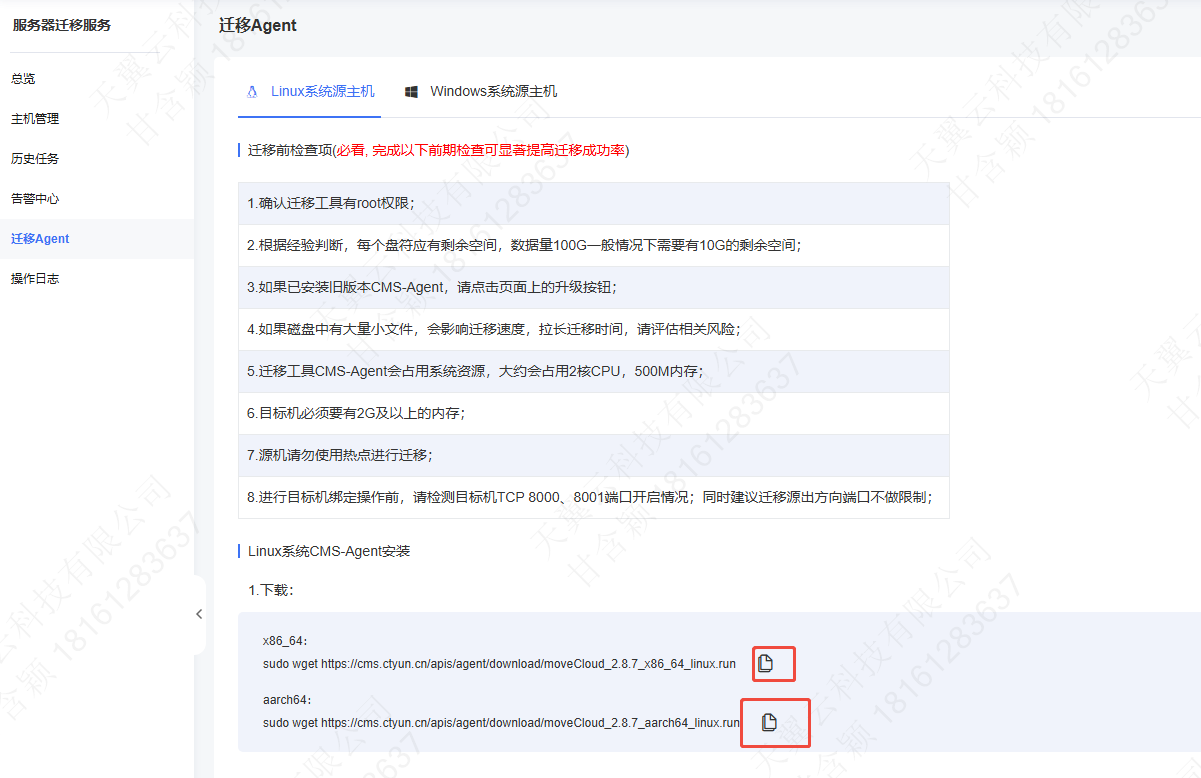Click the Linux penguin icon in tab

click(x=251, y=91)
